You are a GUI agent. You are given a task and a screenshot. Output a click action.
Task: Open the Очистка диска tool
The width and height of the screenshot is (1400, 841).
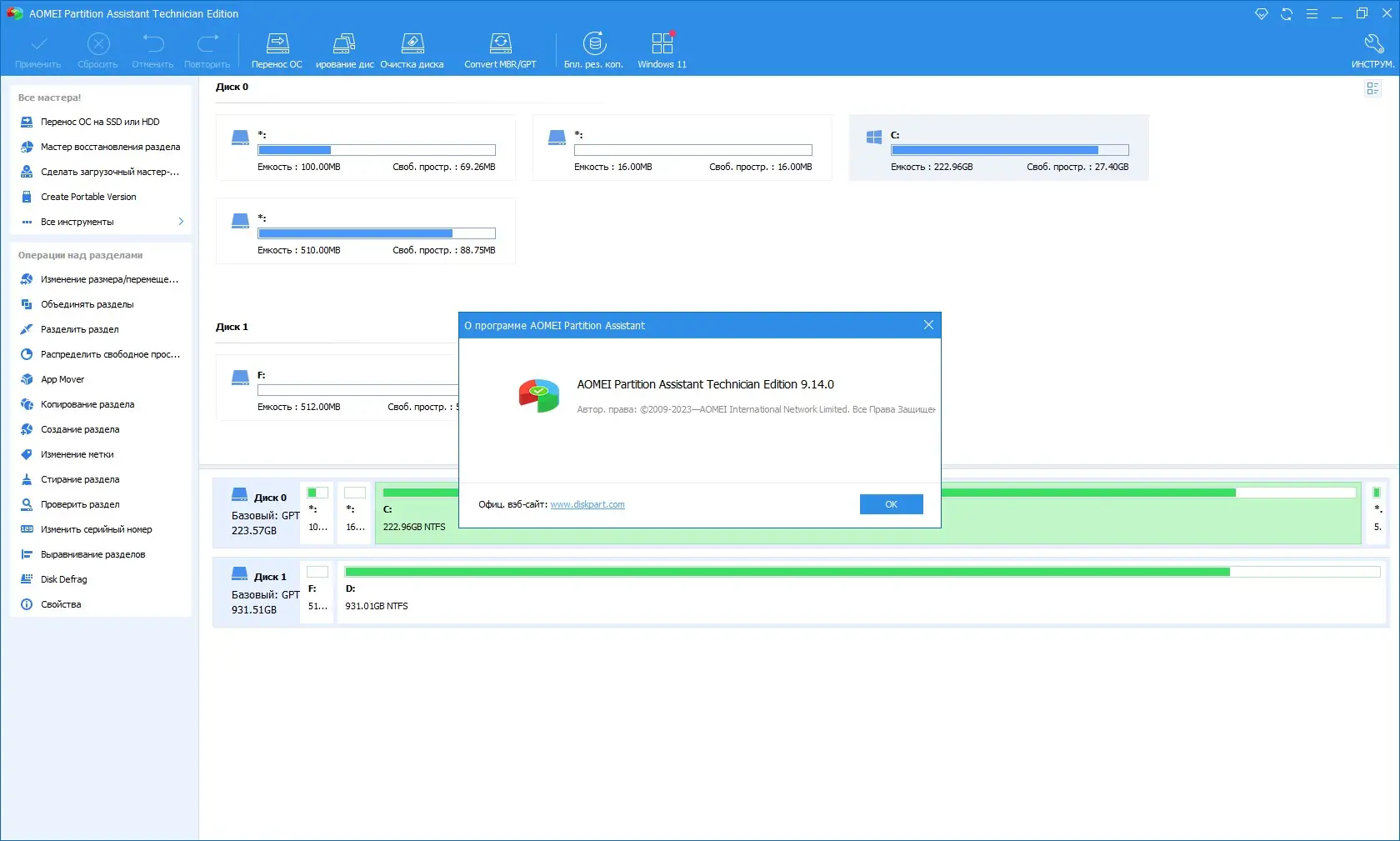(412, 48)
